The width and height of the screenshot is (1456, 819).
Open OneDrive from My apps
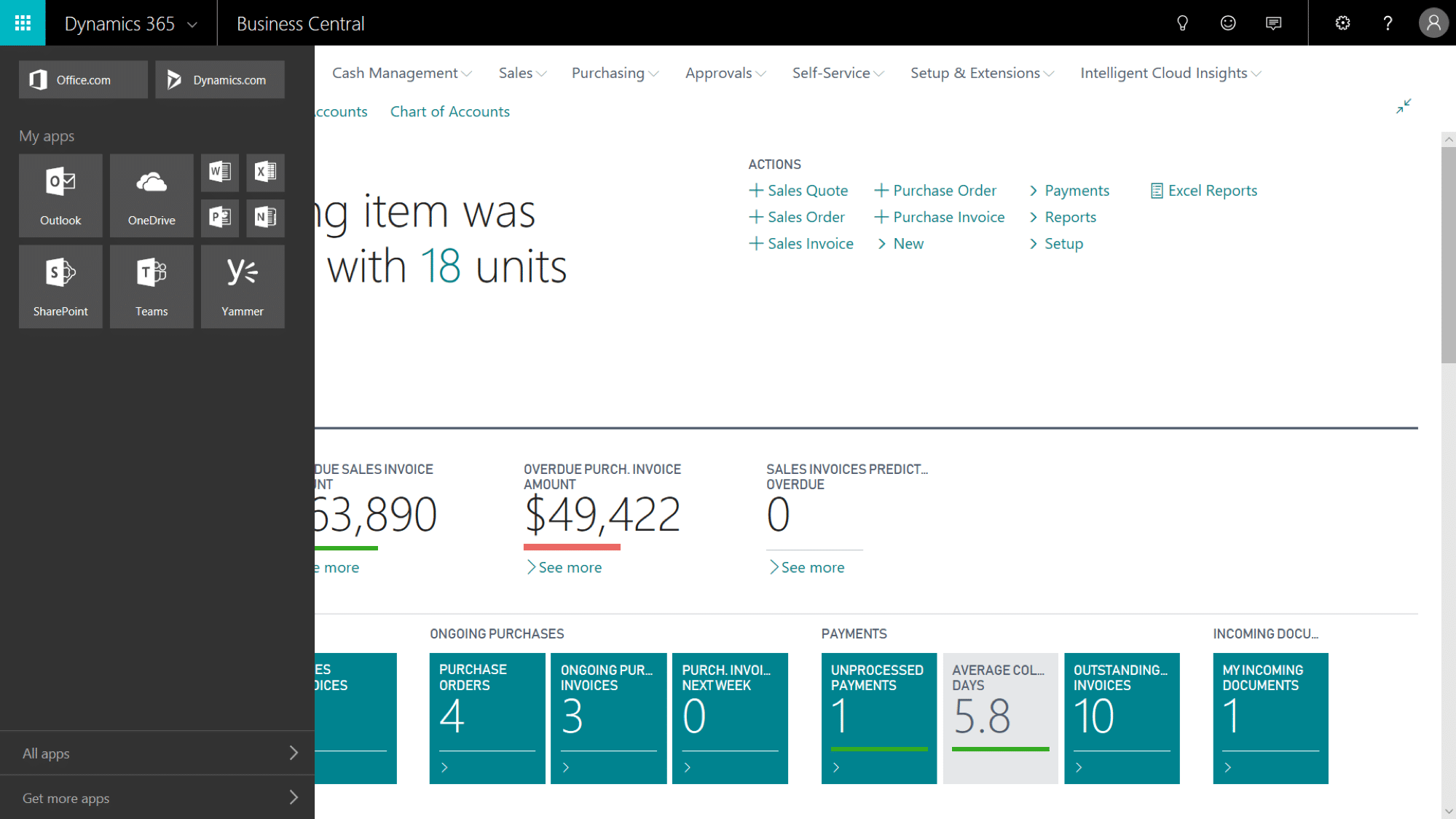point(151,195)
